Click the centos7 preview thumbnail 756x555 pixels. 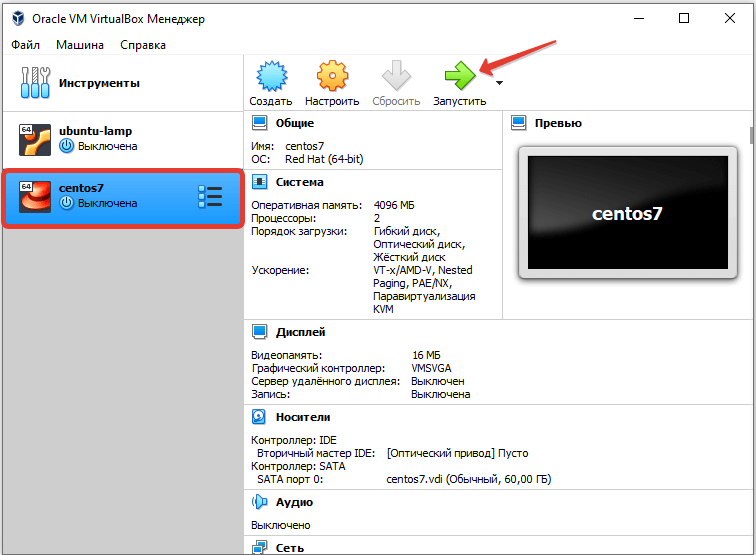click(x=627, y=212)
